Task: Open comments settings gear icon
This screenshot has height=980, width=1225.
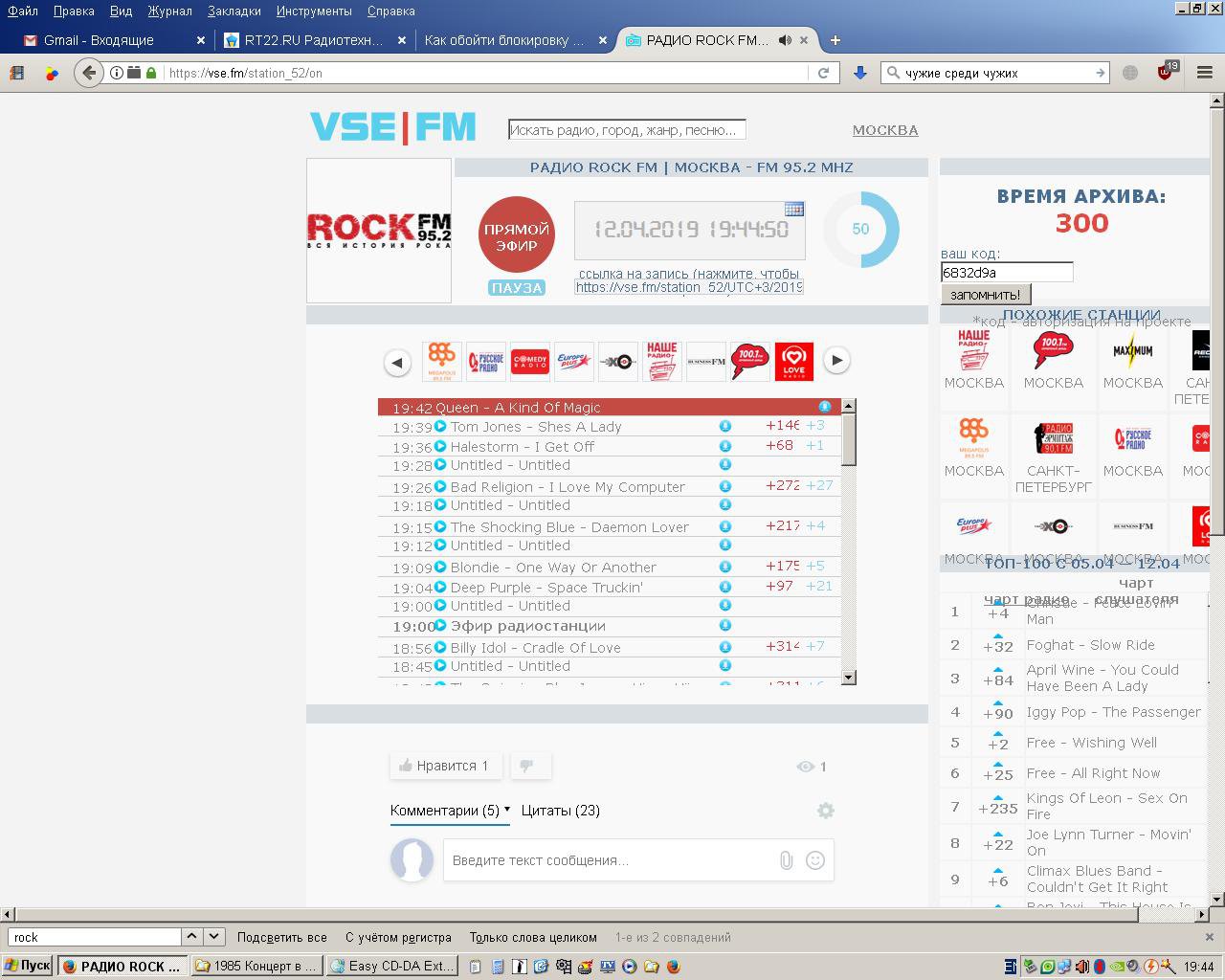Action: (826, 811)
